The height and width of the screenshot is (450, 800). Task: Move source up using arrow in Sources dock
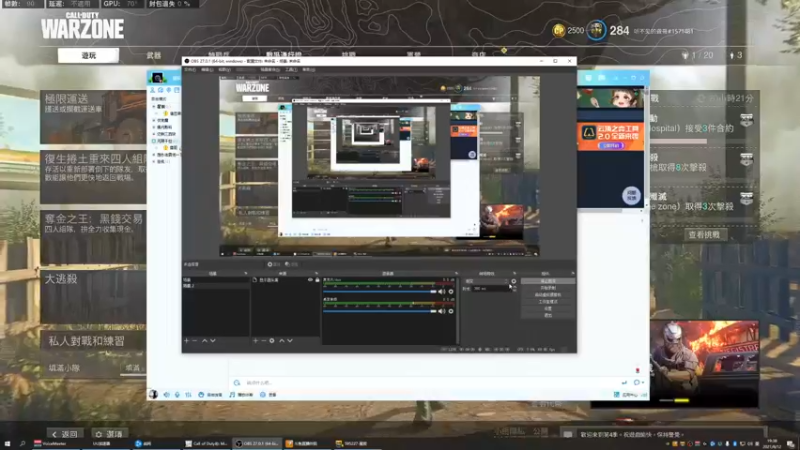pyautogui.click(x=281, y=340)
